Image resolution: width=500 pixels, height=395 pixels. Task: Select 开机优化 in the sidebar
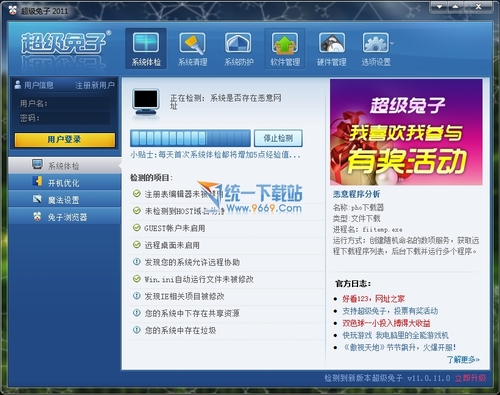tap(65, 183)
